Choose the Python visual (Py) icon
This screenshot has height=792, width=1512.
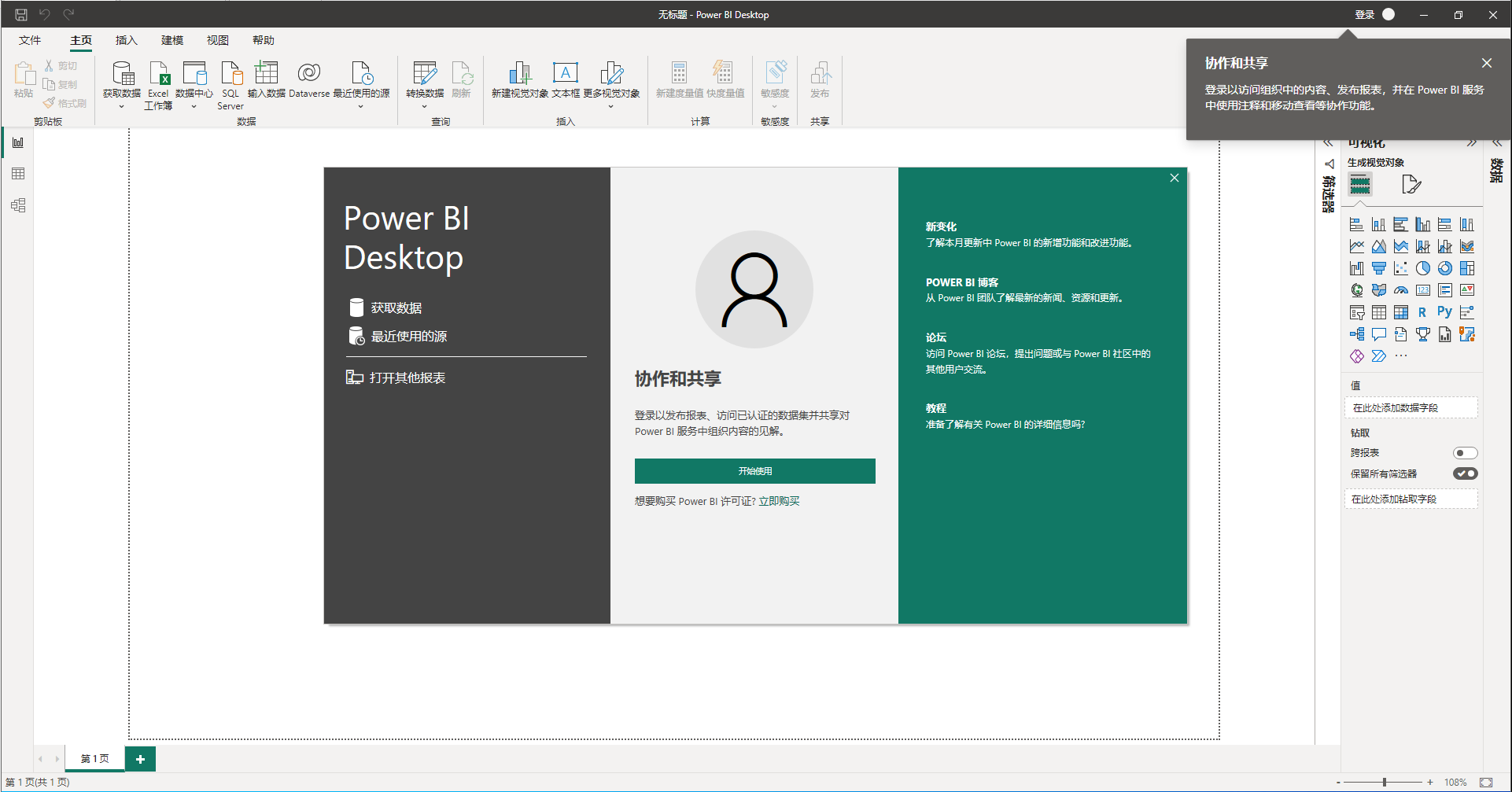point(1444,312)
